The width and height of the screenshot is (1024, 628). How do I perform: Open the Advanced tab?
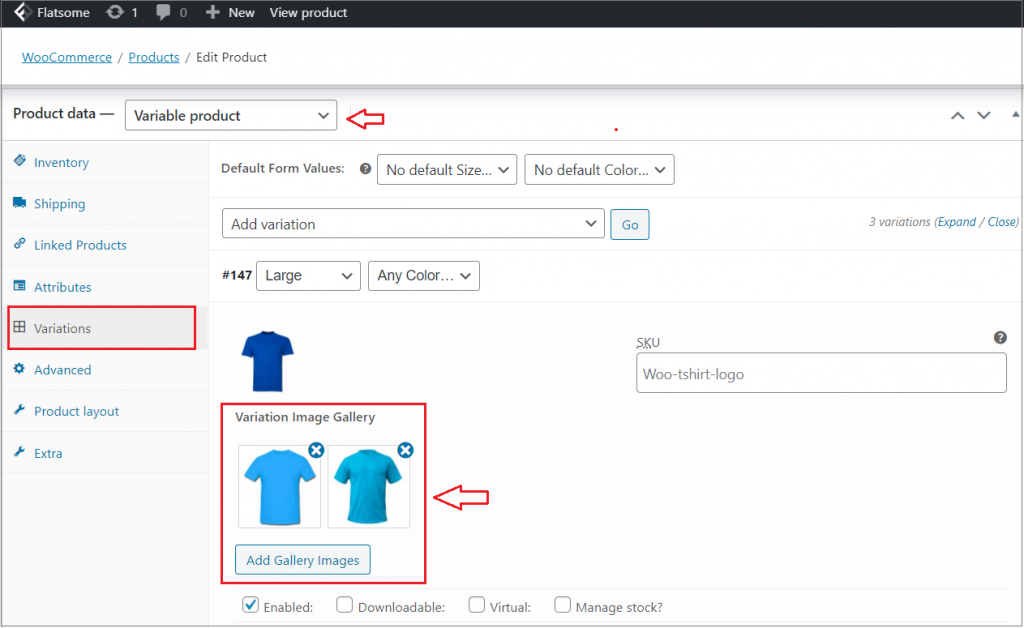point(105,369)
